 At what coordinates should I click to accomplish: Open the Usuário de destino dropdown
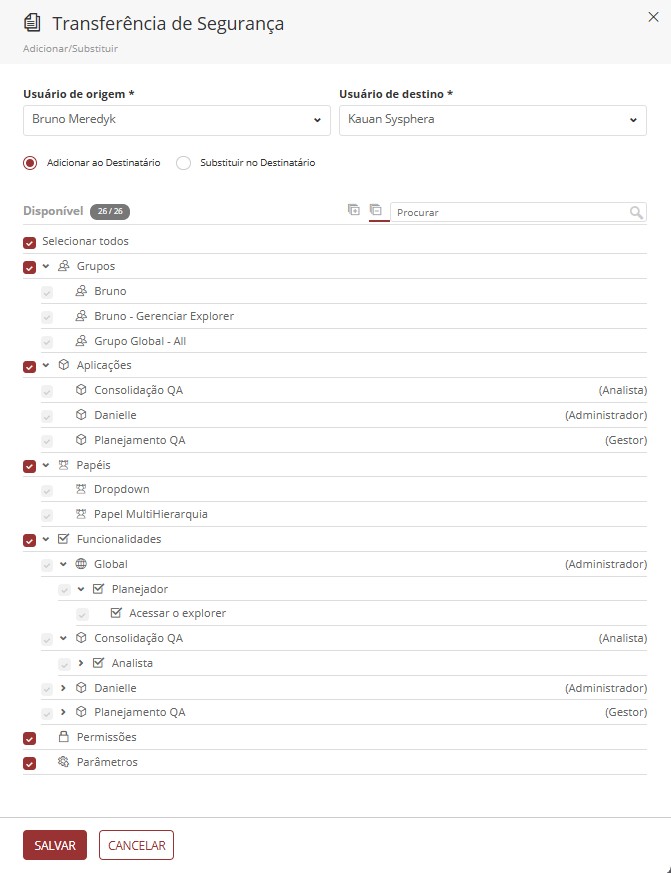tap(493, 120)
